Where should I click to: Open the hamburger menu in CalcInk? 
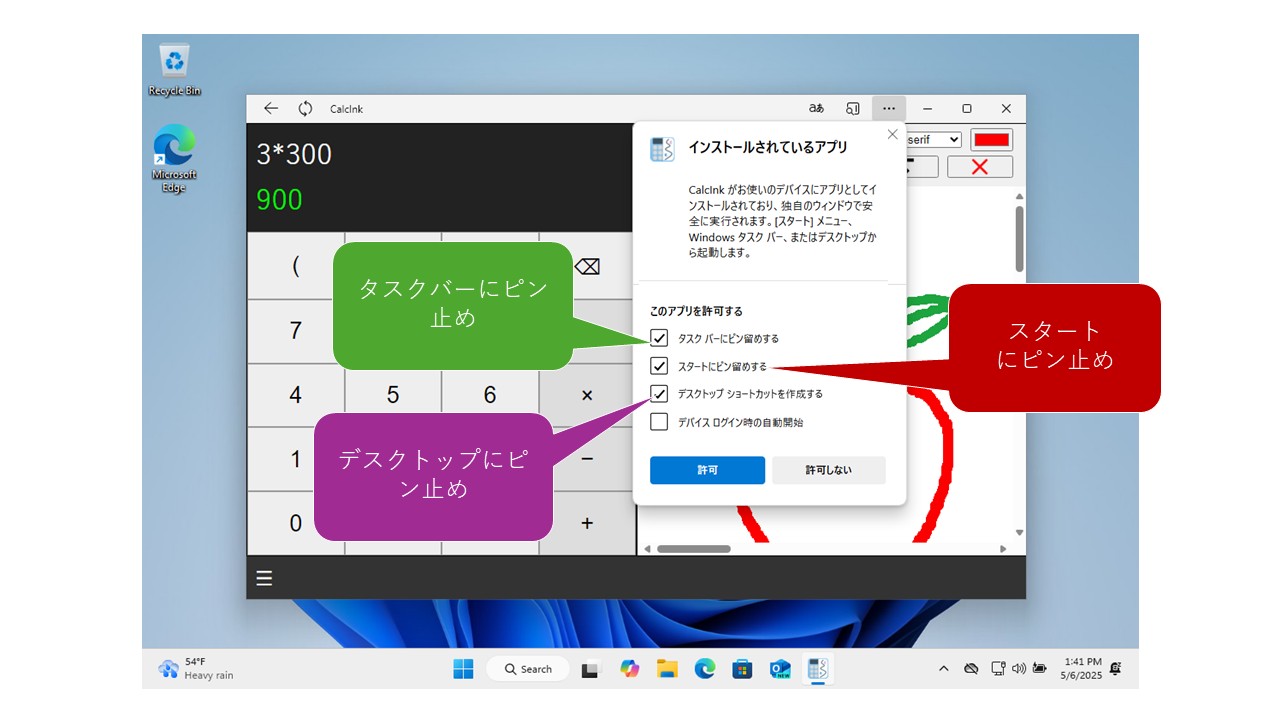[264, 578]
